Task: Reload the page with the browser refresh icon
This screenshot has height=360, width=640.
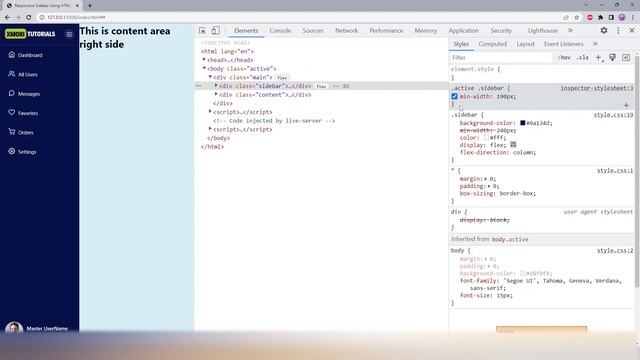Action: [x=29, y=17]
